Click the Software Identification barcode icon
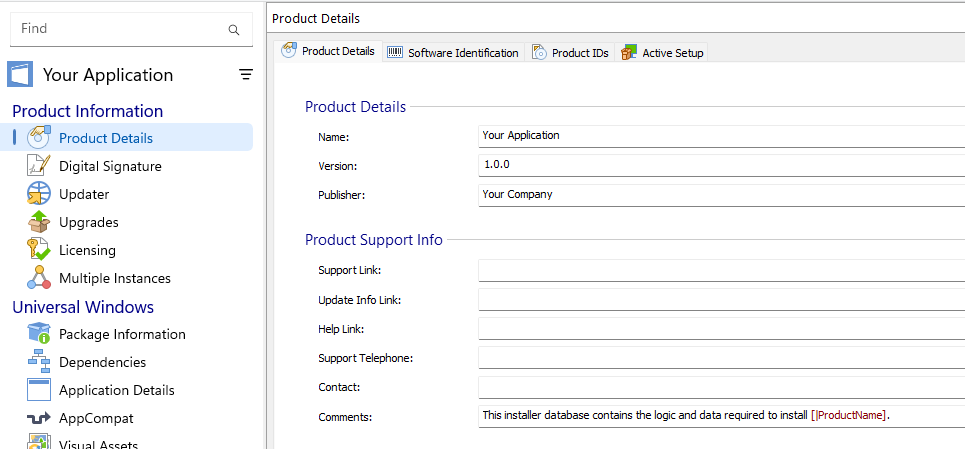 (x=394, y=52)
